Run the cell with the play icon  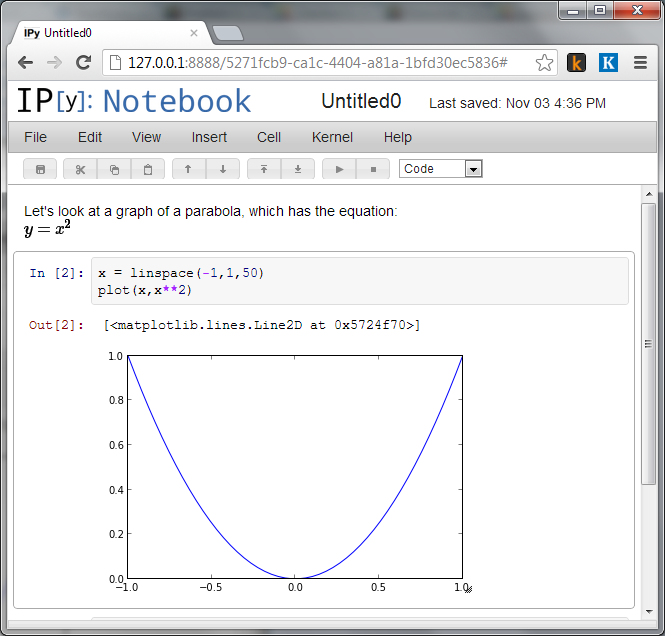pos(339,169)
